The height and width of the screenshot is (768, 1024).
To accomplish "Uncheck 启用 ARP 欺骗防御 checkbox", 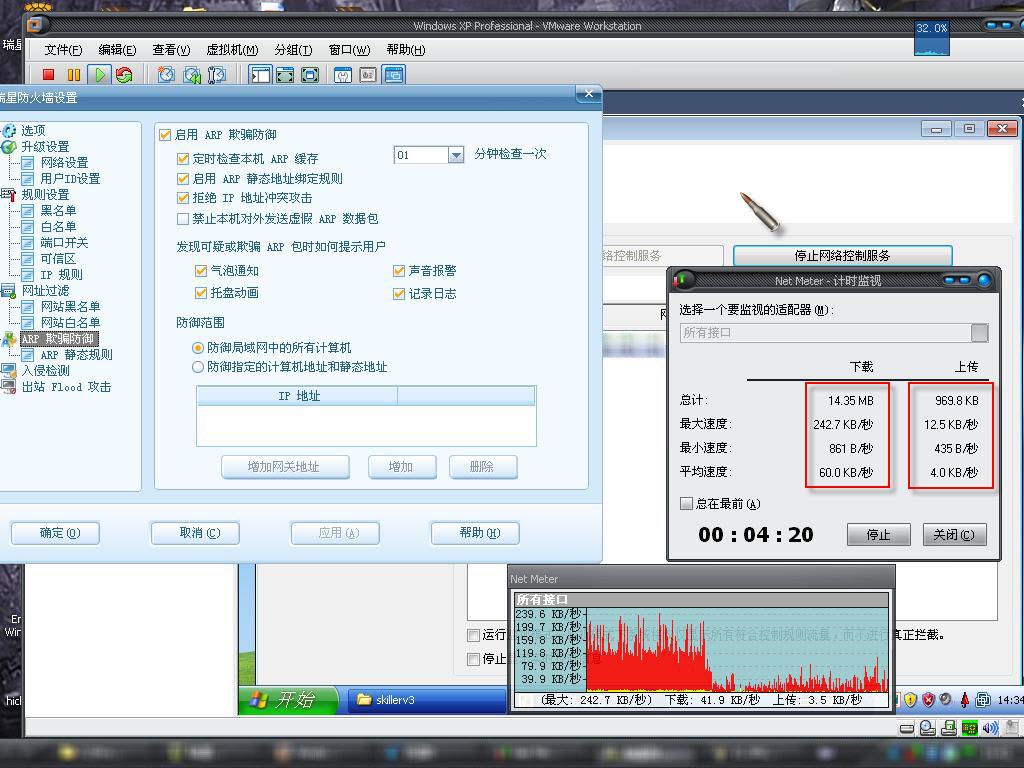I will [165, 134].
